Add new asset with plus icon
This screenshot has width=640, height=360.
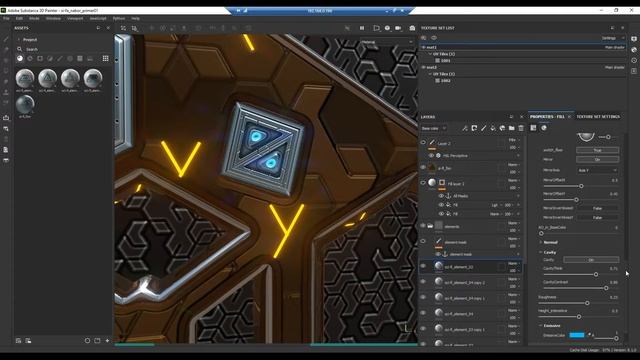point(107,340)
